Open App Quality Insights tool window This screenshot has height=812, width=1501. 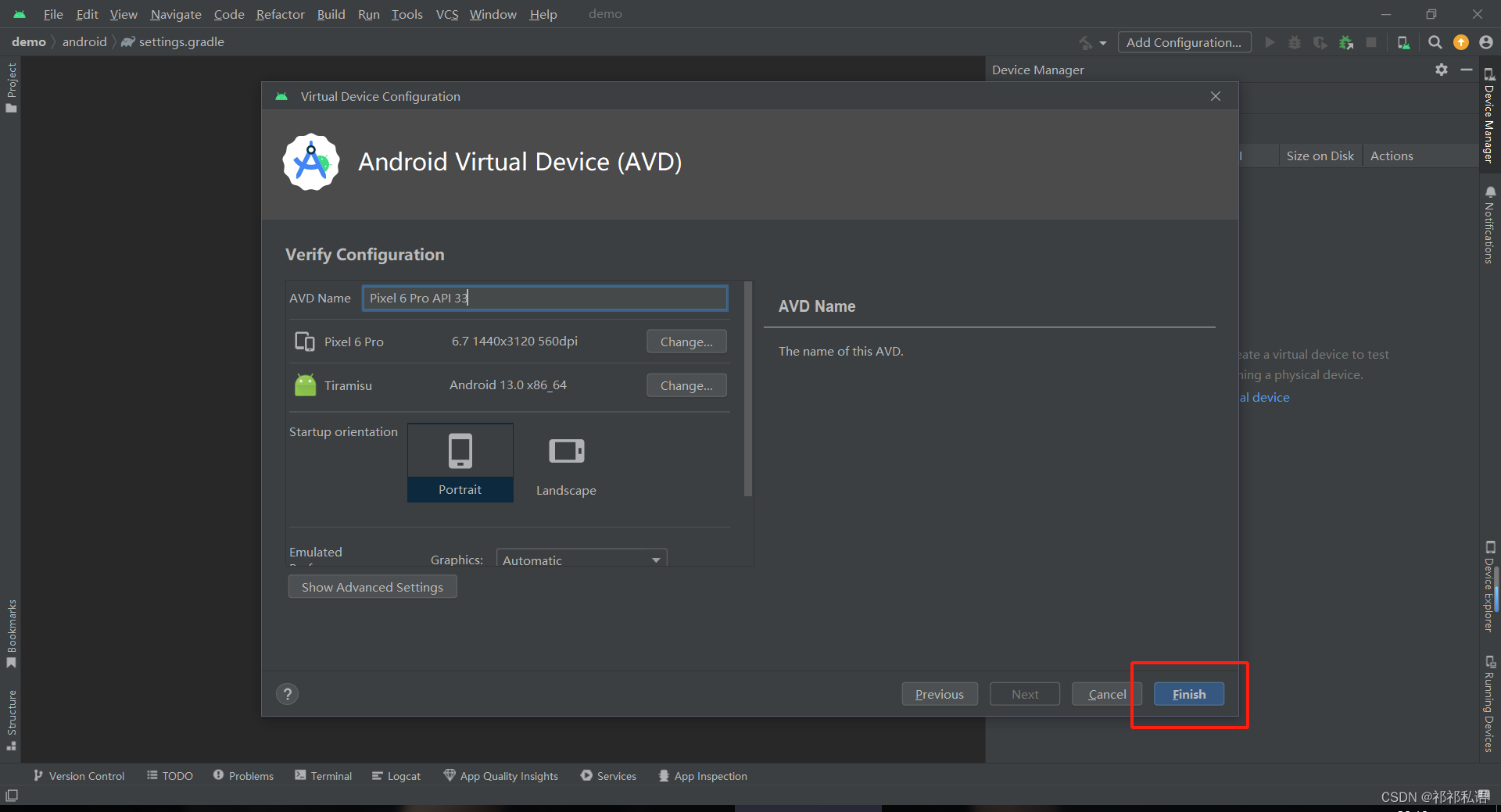coord(500,776)
